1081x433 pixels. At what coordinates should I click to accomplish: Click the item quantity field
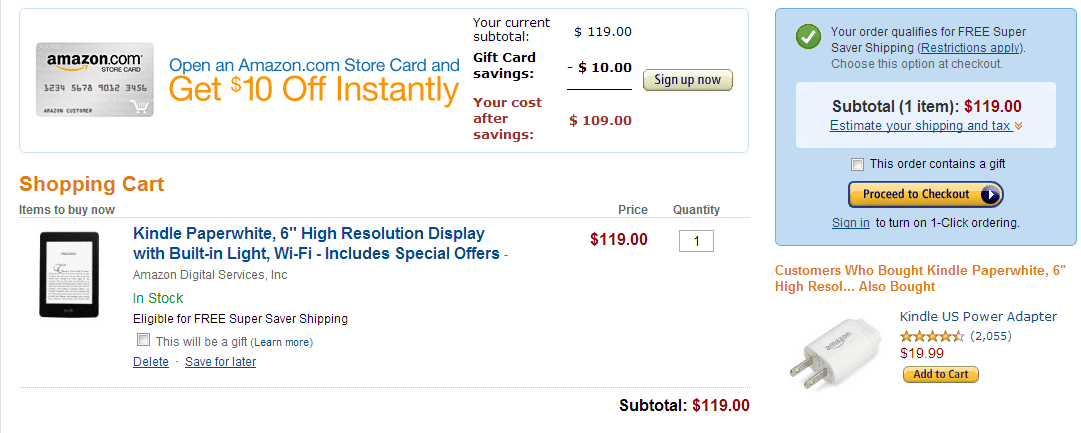pyautogui.click(x=696, y=241)
